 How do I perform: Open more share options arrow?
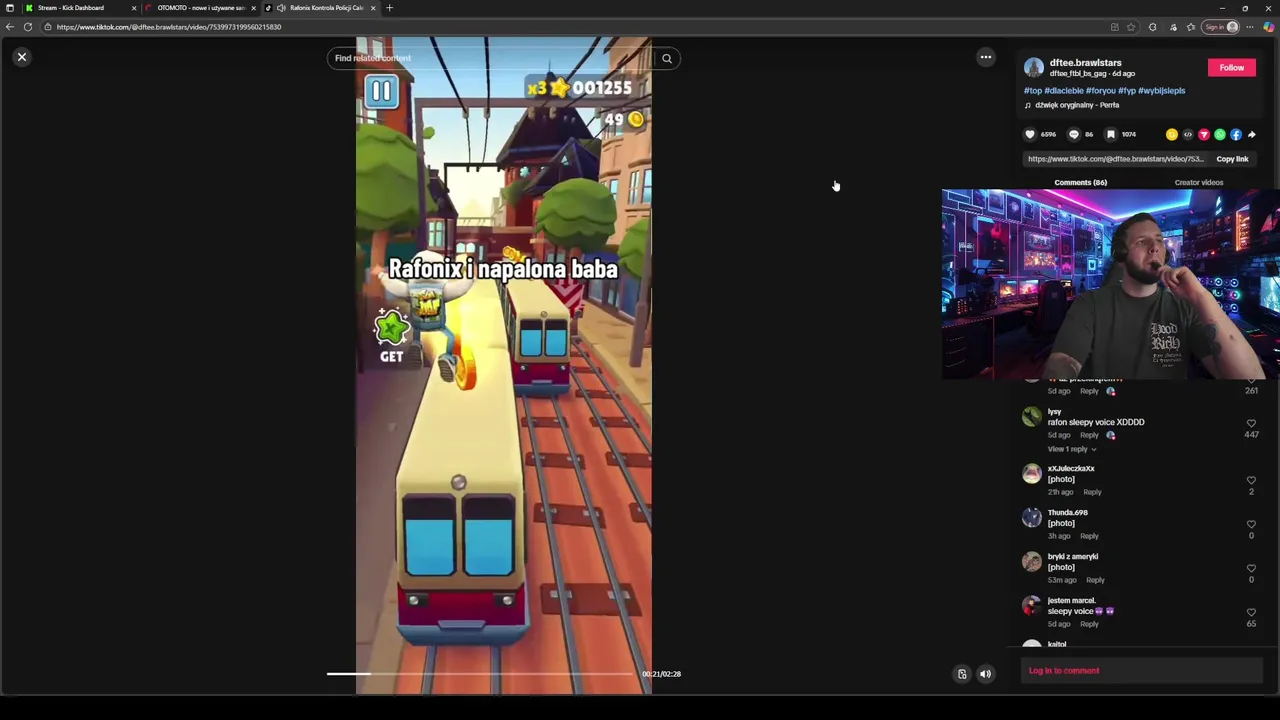click(1251, 134)
